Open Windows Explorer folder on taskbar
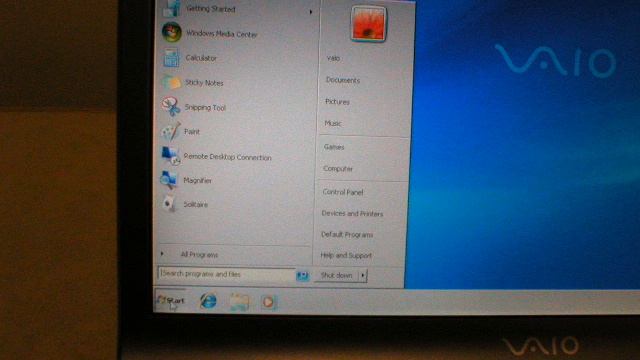640x360 pixels. pos(239,302)
